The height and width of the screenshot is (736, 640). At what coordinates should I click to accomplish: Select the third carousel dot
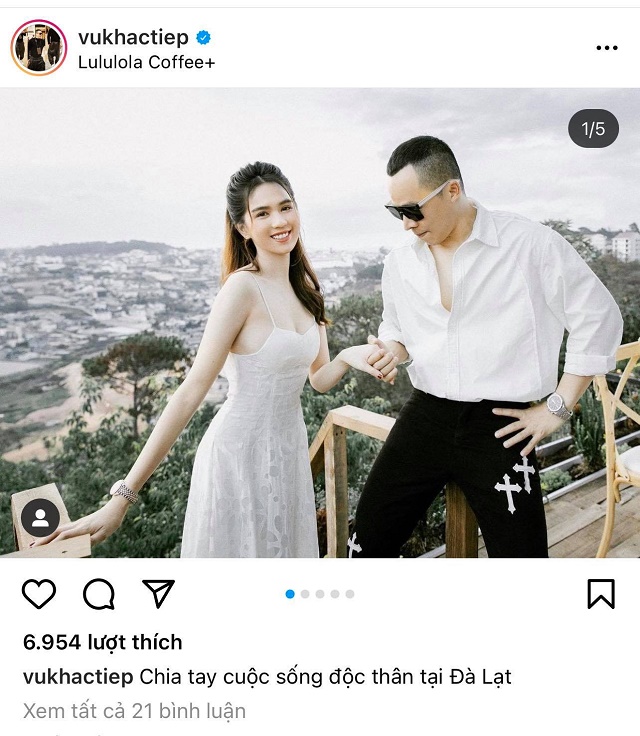(320, 594)
